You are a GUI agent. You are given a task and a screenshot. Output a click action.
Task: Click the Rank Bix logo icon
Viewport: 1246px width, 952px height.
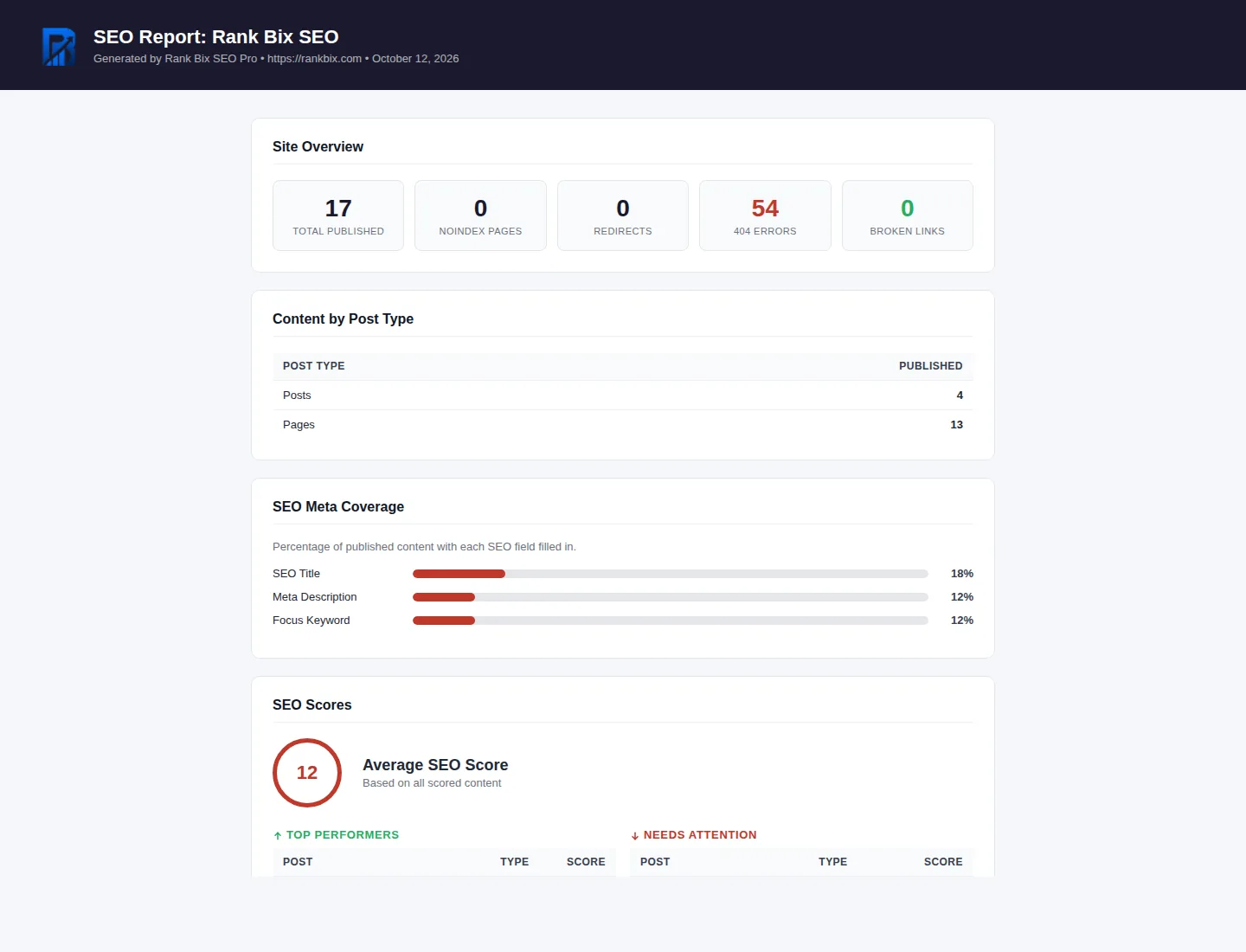click(x=59, y=47)
